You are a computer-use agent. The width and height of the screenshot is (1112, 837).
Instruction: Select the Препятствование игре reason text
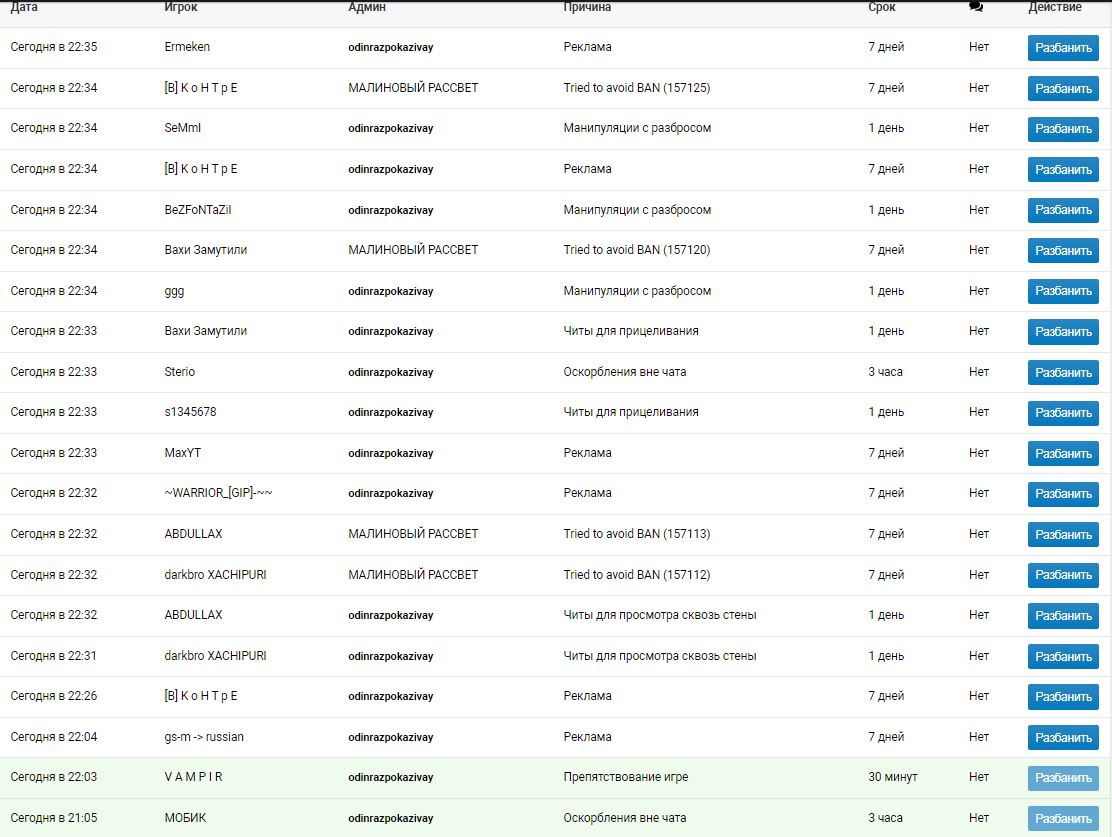(x=626, y=777)
